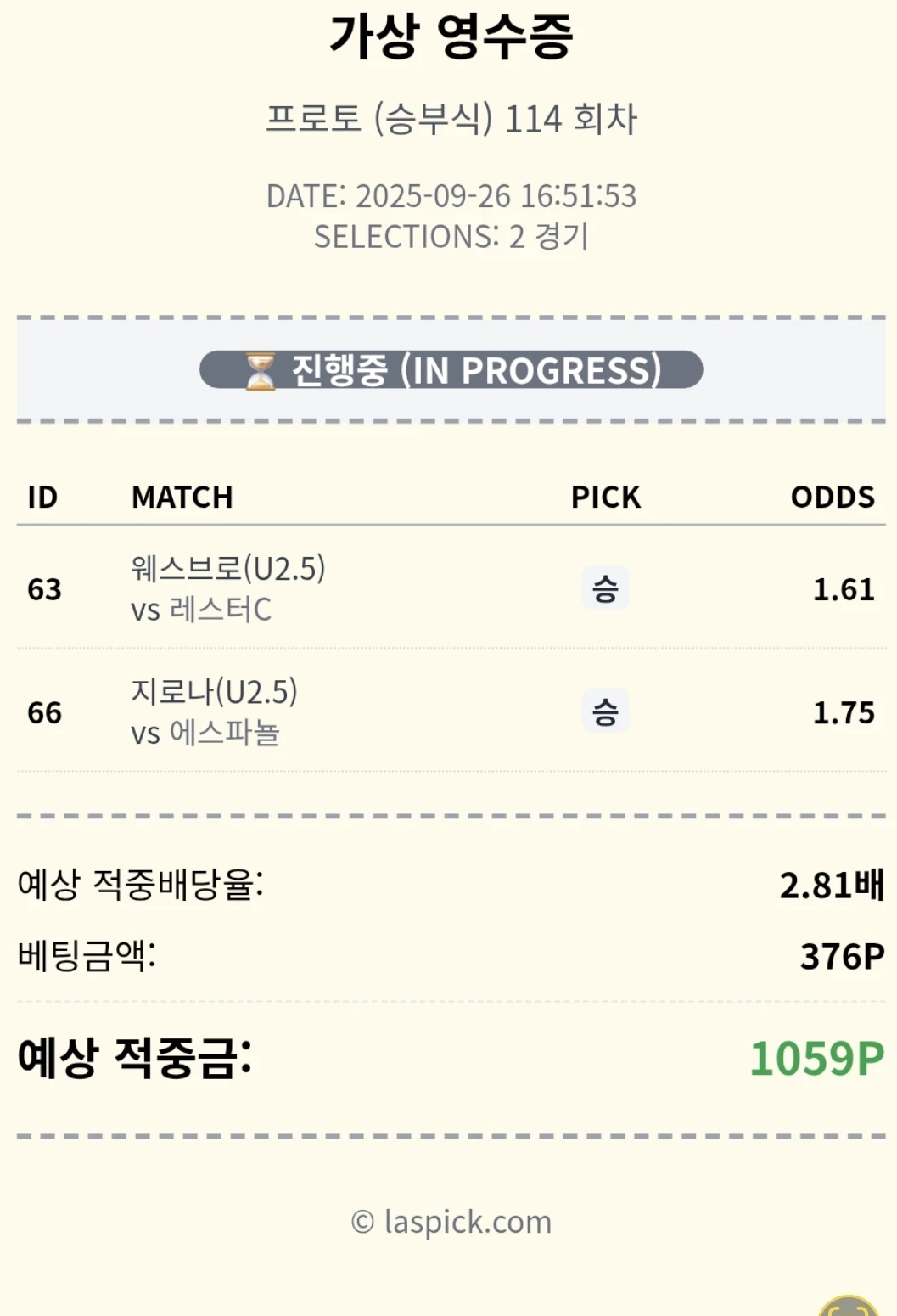Click the 2.81배 expected odds value

[832, 886]
